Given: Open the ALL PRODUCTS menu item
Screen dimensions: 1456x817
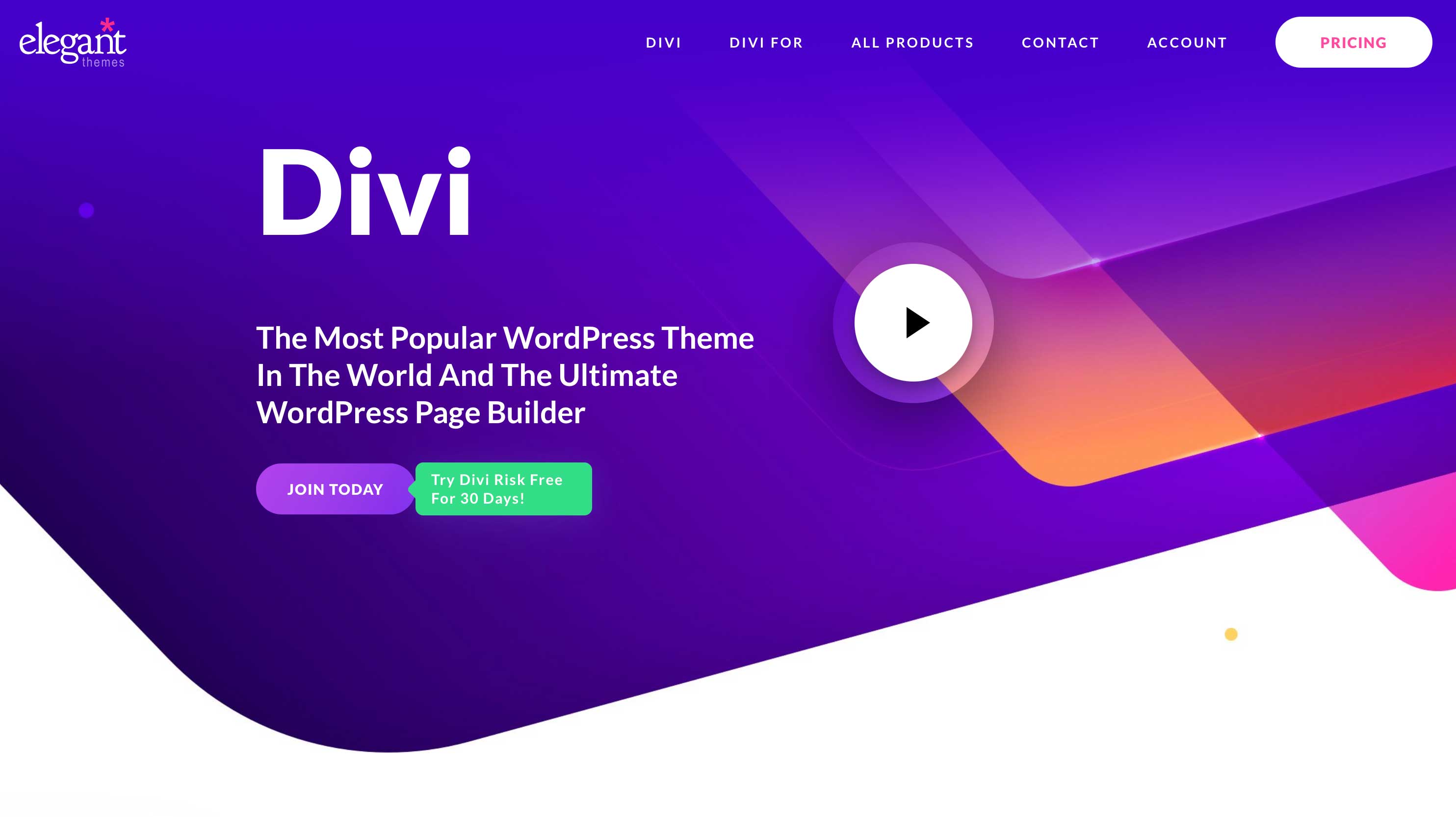Looking at the screenshot, I should (912, 42).
